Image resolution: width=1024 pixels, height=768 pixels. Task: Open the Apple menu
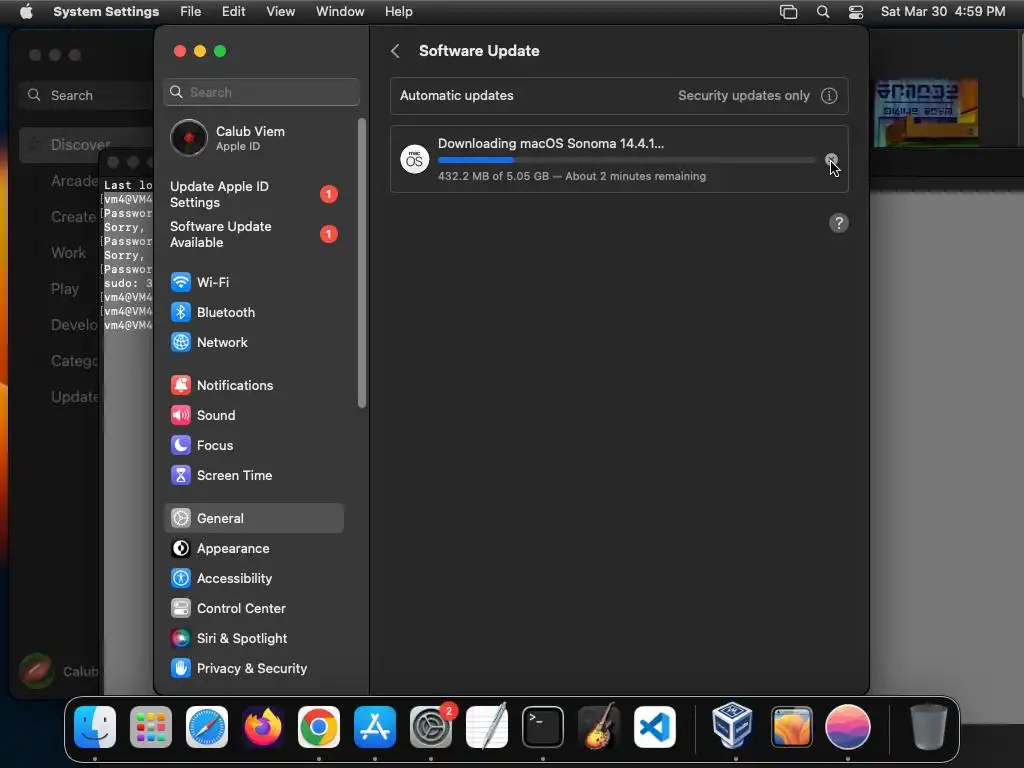coord(26,12)
